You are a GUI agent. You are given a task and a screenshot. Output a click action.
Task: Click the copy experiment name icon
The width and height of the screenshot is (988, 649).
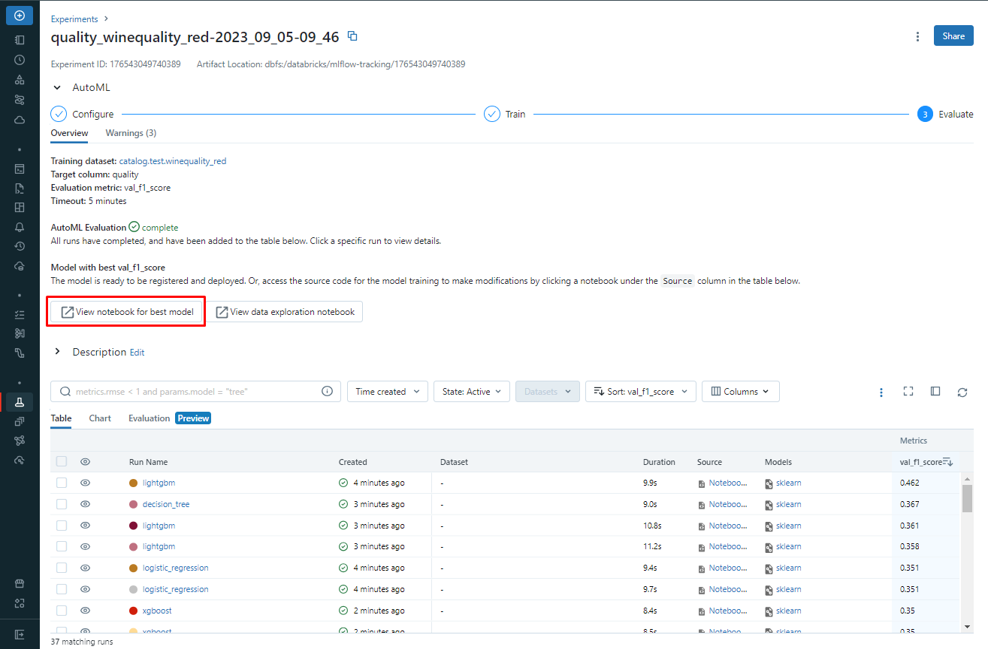[352, 36]
